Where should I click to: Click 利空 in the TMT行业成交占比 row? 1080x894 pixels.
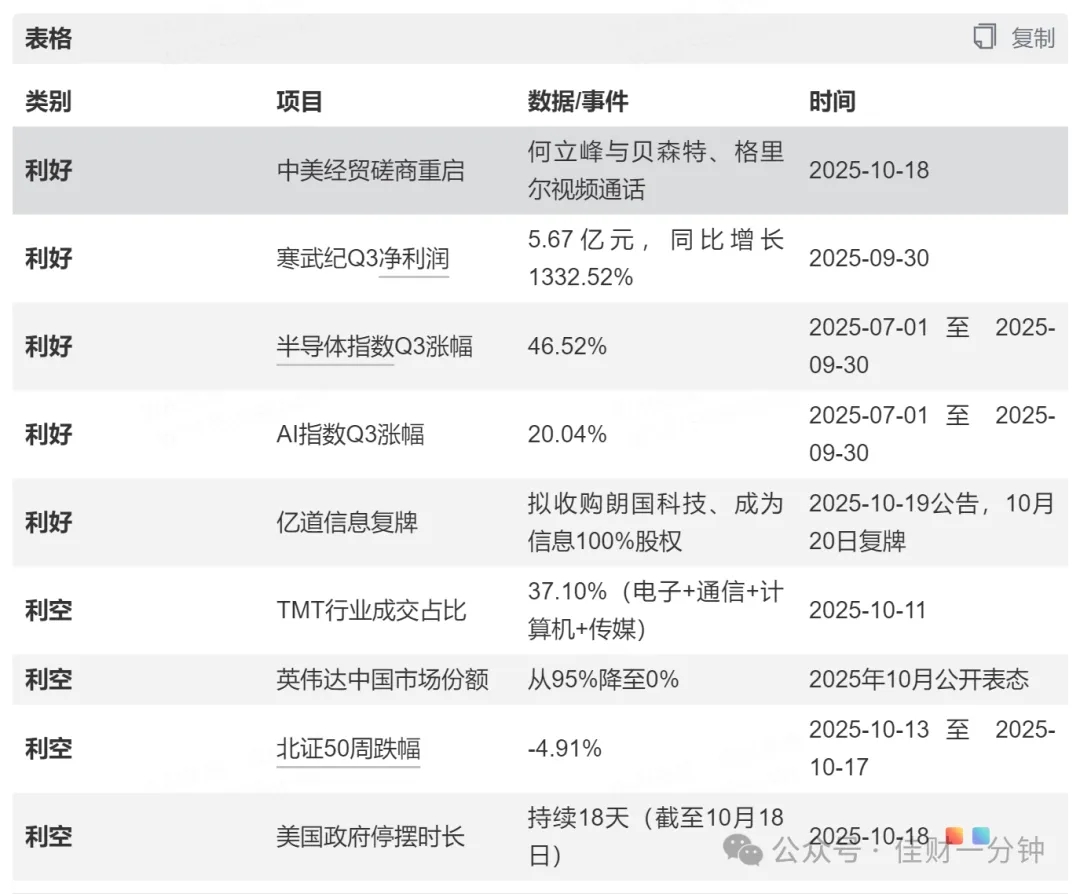click(x=48, y=610)
